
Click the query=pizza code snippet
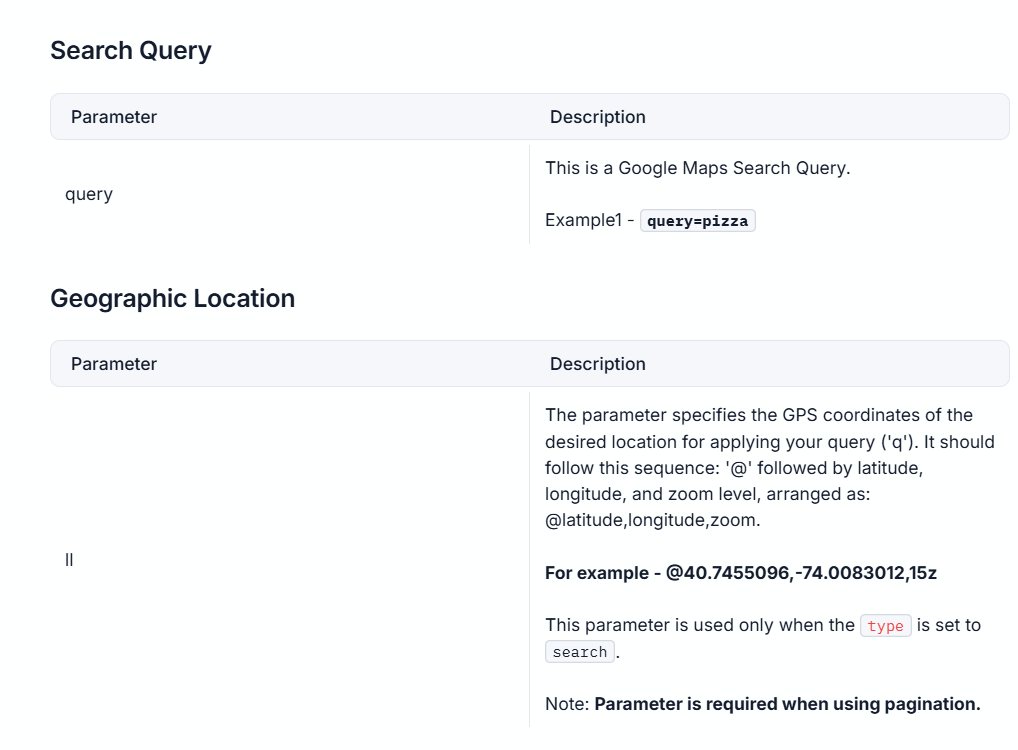click(697, 220)
